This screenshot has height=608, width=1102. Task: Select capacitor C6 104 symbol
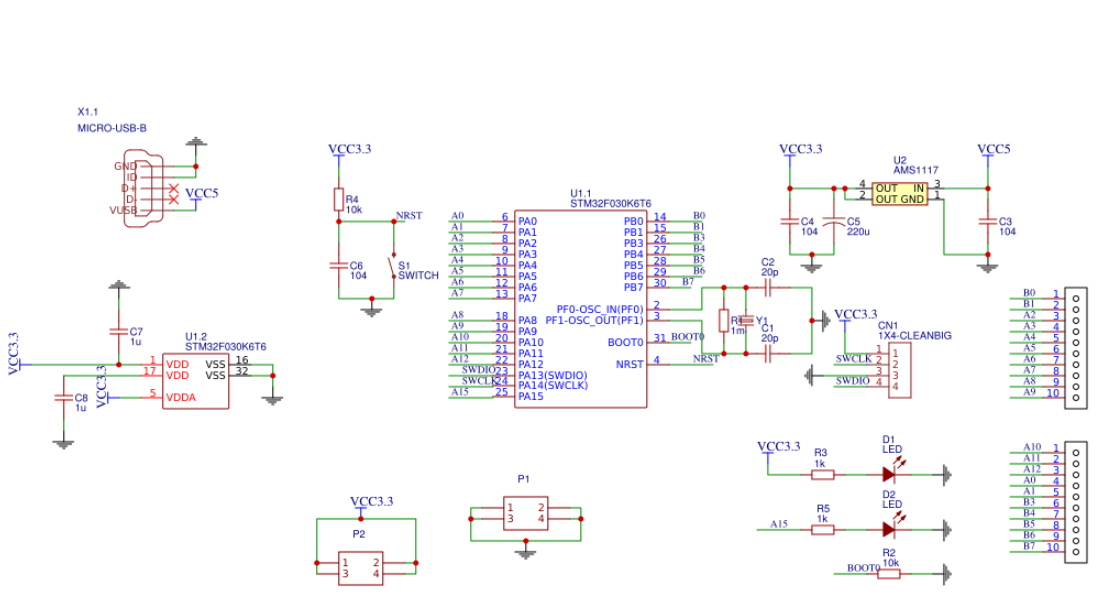pyautogui.click(x=339, y=266)
